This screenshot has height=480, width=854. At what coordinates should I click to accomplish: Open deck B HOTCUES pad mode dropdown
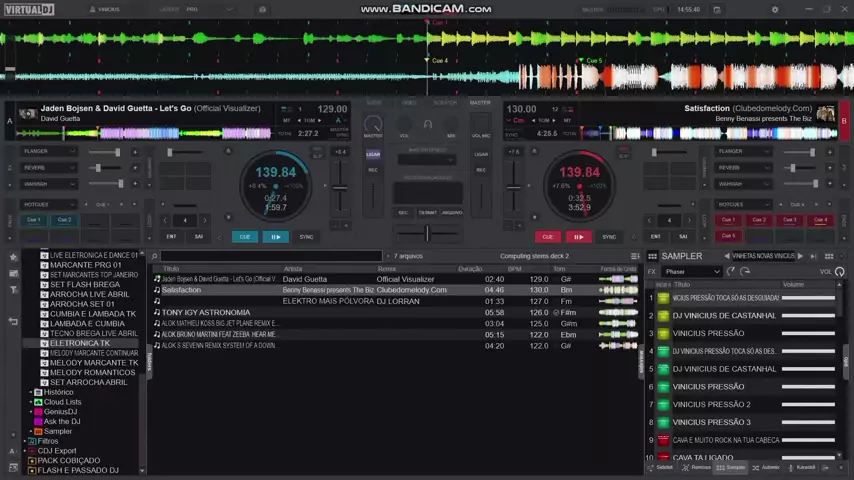743,204
